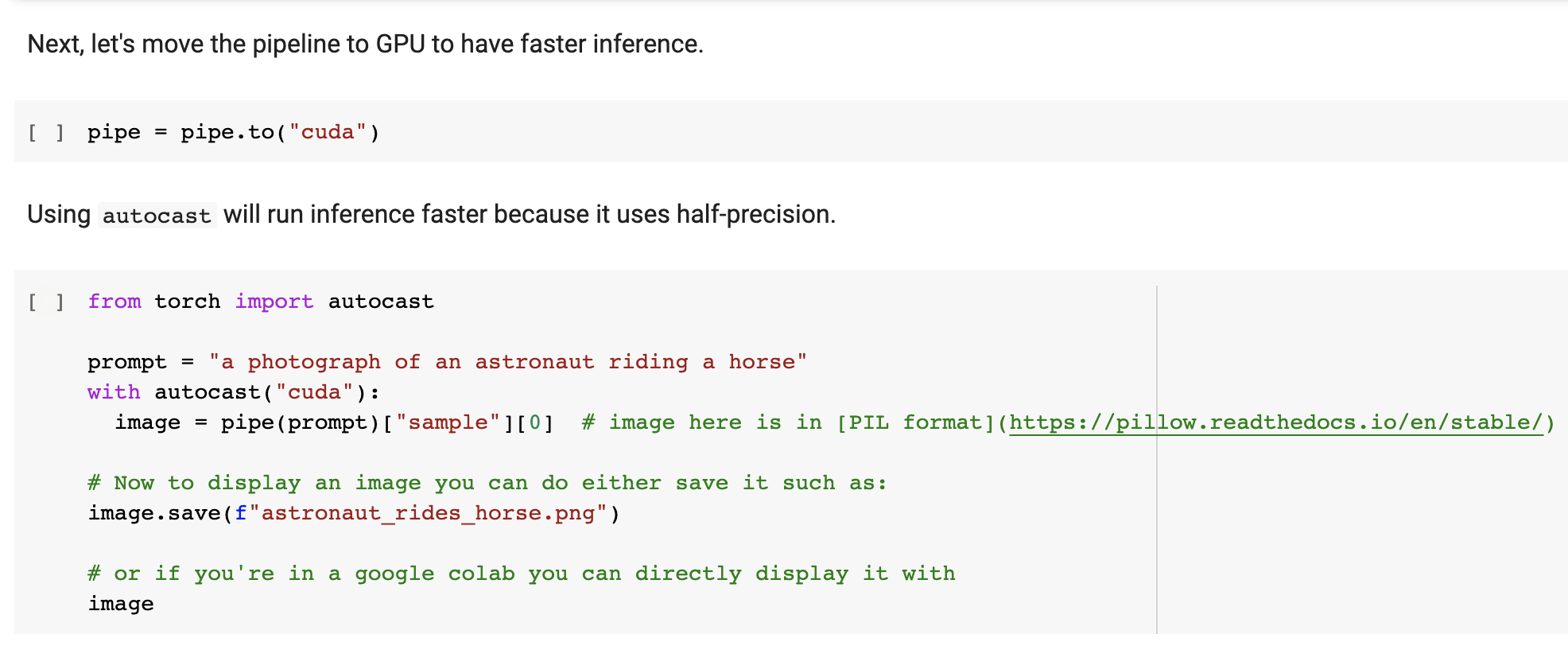Screen dimensions: 1568x646
Task: Click the inline autocast code word in the text
Action: click(x=157, y=216)
